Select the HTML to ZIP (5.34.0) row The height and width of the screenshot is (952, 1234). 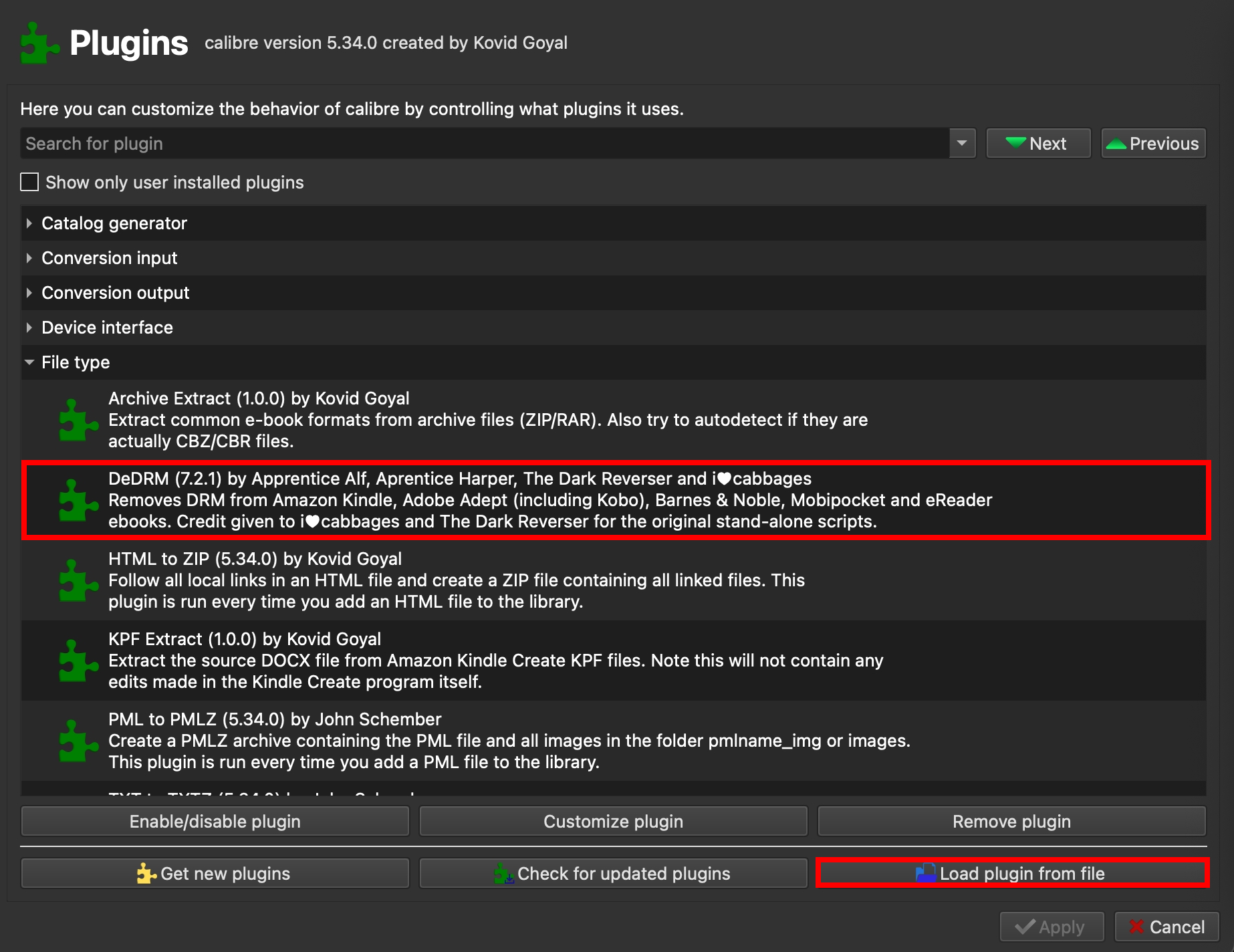coord(614,580)
